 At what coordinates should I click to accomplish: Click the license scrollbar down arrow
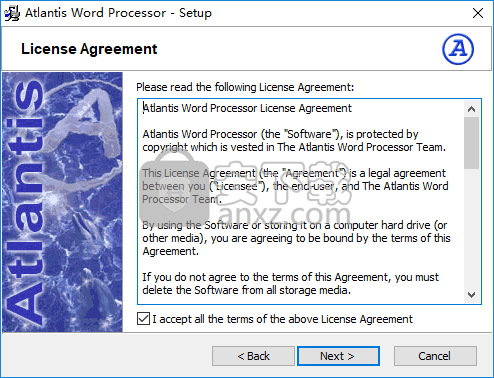click(471, 295)
